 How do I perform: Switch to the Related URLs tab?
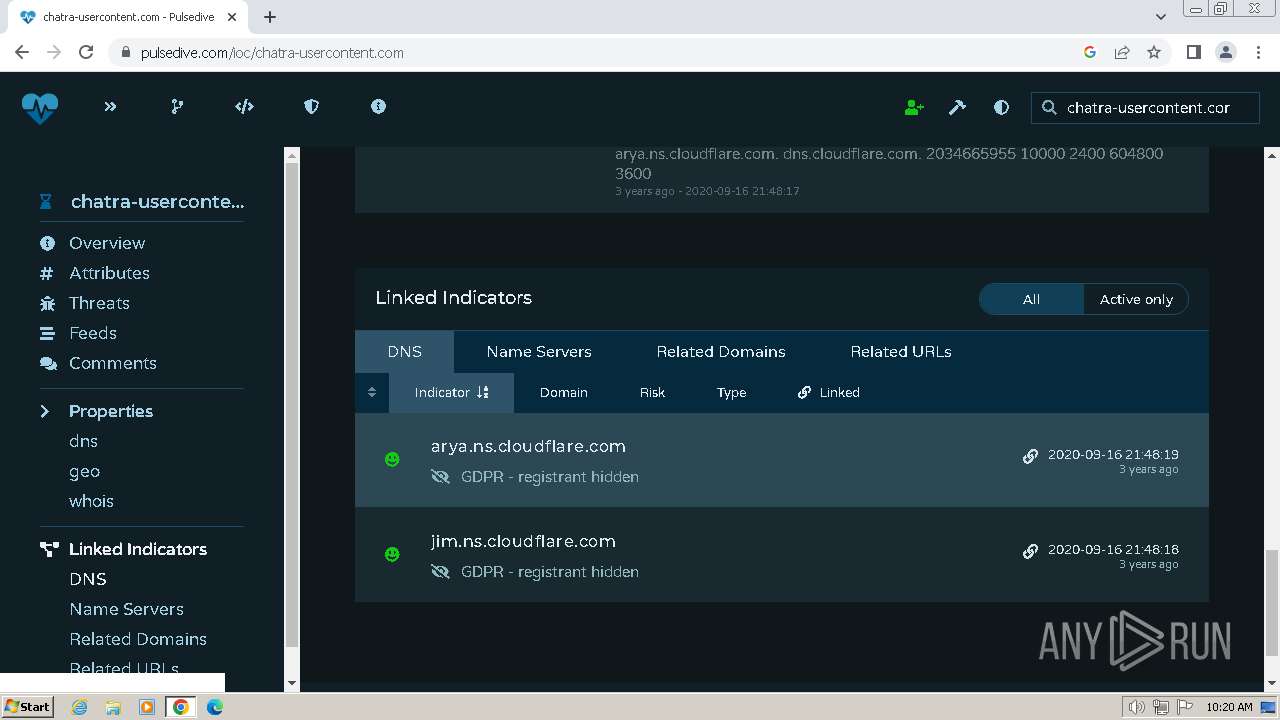[901, 352]
